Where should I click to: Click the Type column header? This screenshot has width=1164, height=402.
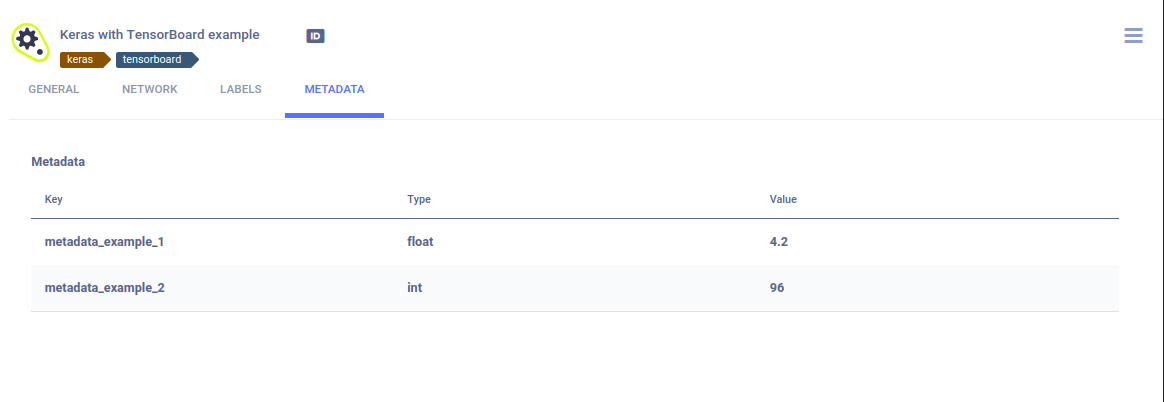[419, 200]
